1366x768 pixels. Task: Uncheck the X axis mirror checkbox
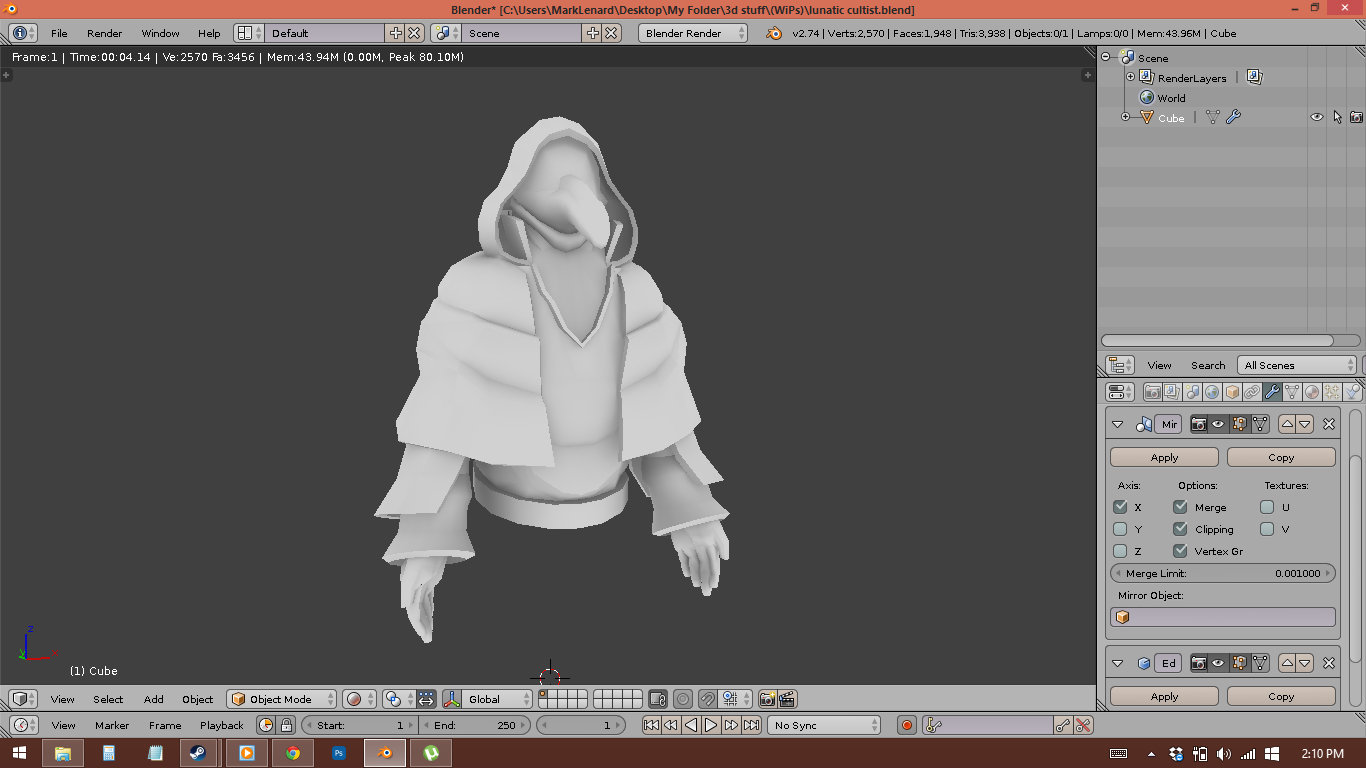[1120, 507]
